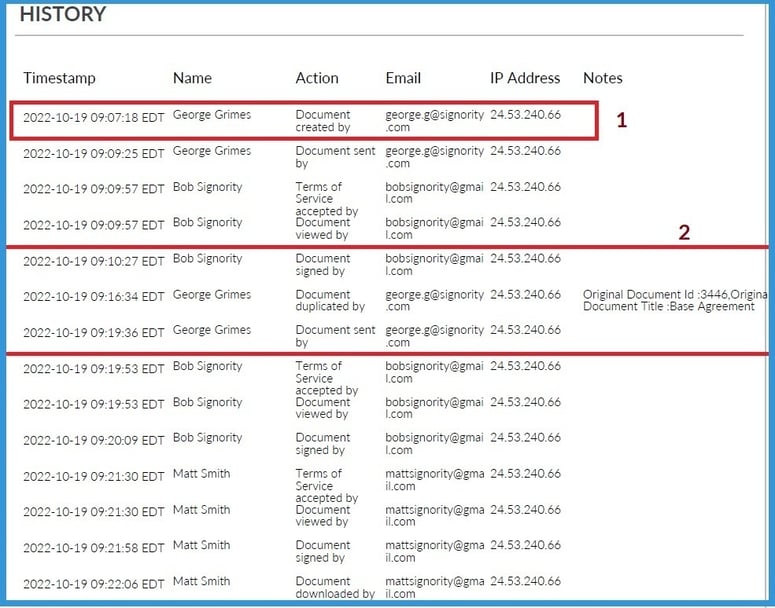775x608 pixels.
Task: Select the "Document duplicated by" action entry
Action: pos(330,301)
